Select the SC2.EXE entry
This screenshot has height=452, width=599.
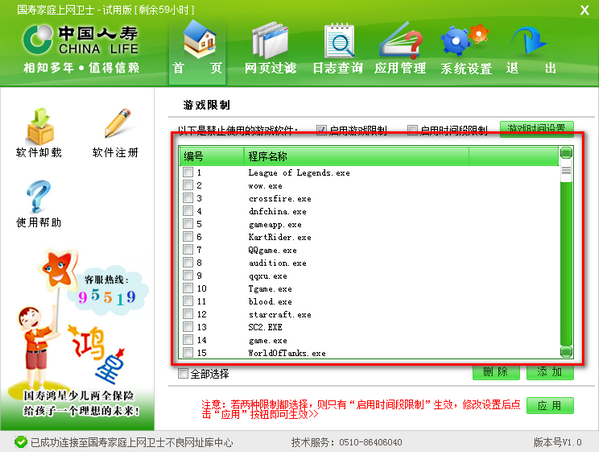[266, 327]
